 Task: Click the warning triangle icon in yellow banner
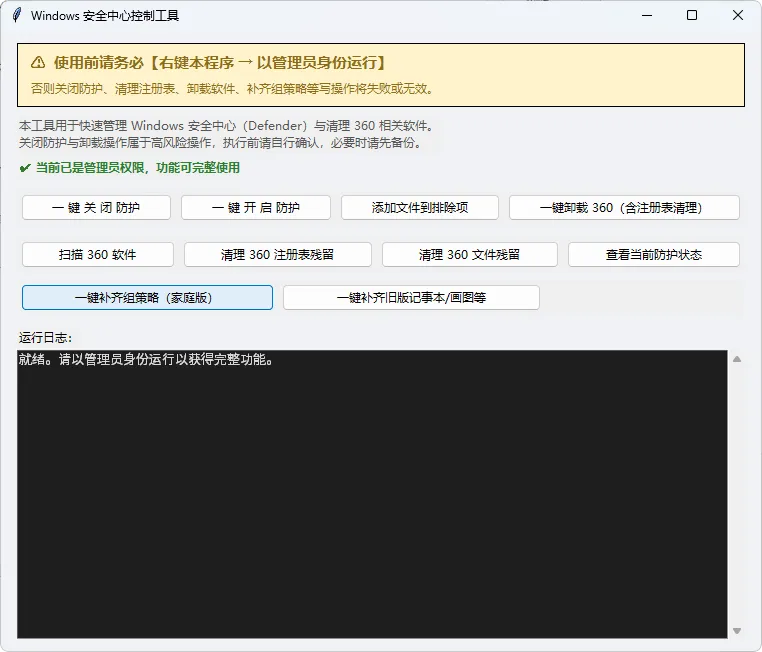[38, 63]
